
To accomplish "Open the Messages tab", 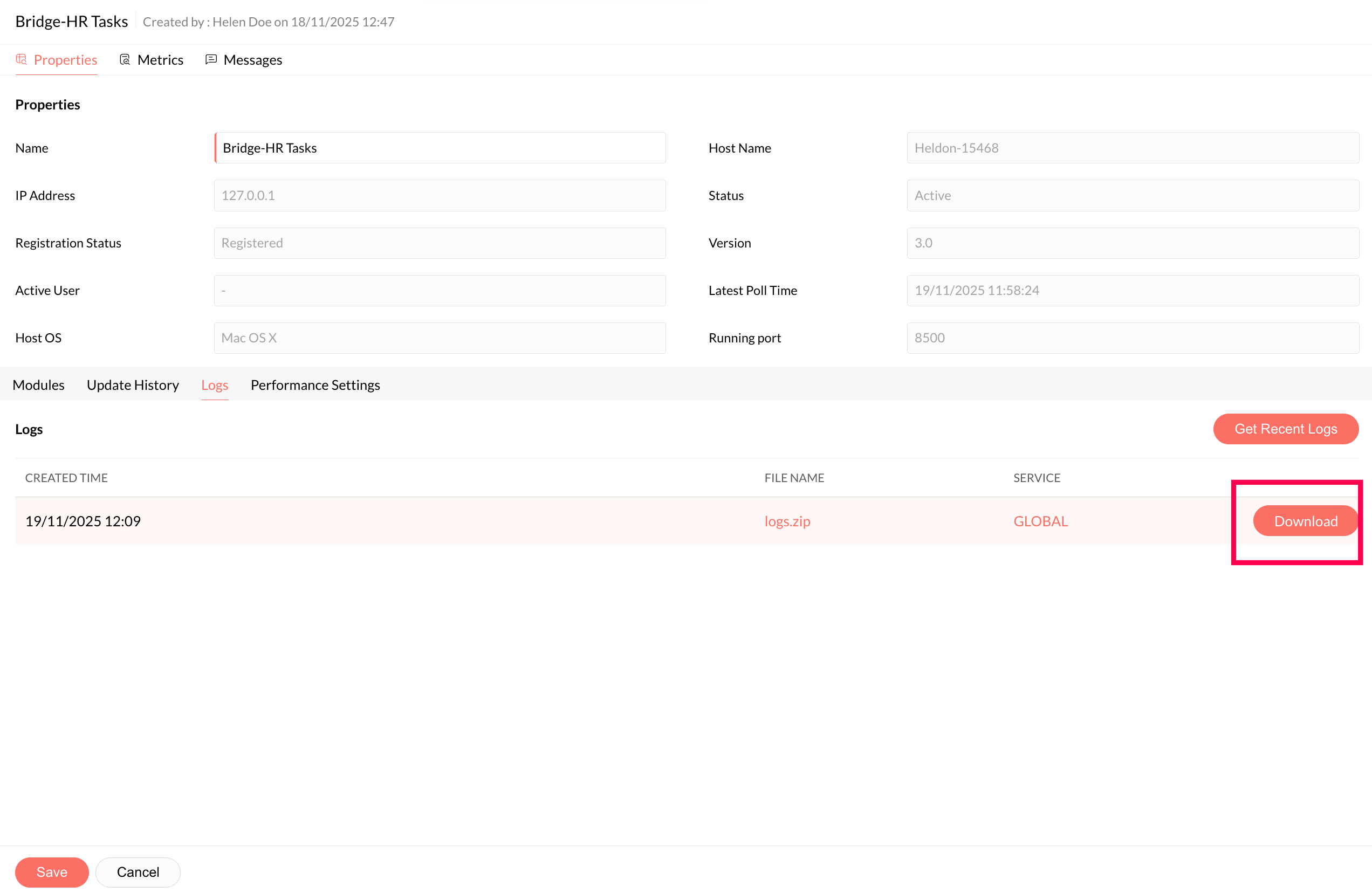I will [x=252, y=60].
